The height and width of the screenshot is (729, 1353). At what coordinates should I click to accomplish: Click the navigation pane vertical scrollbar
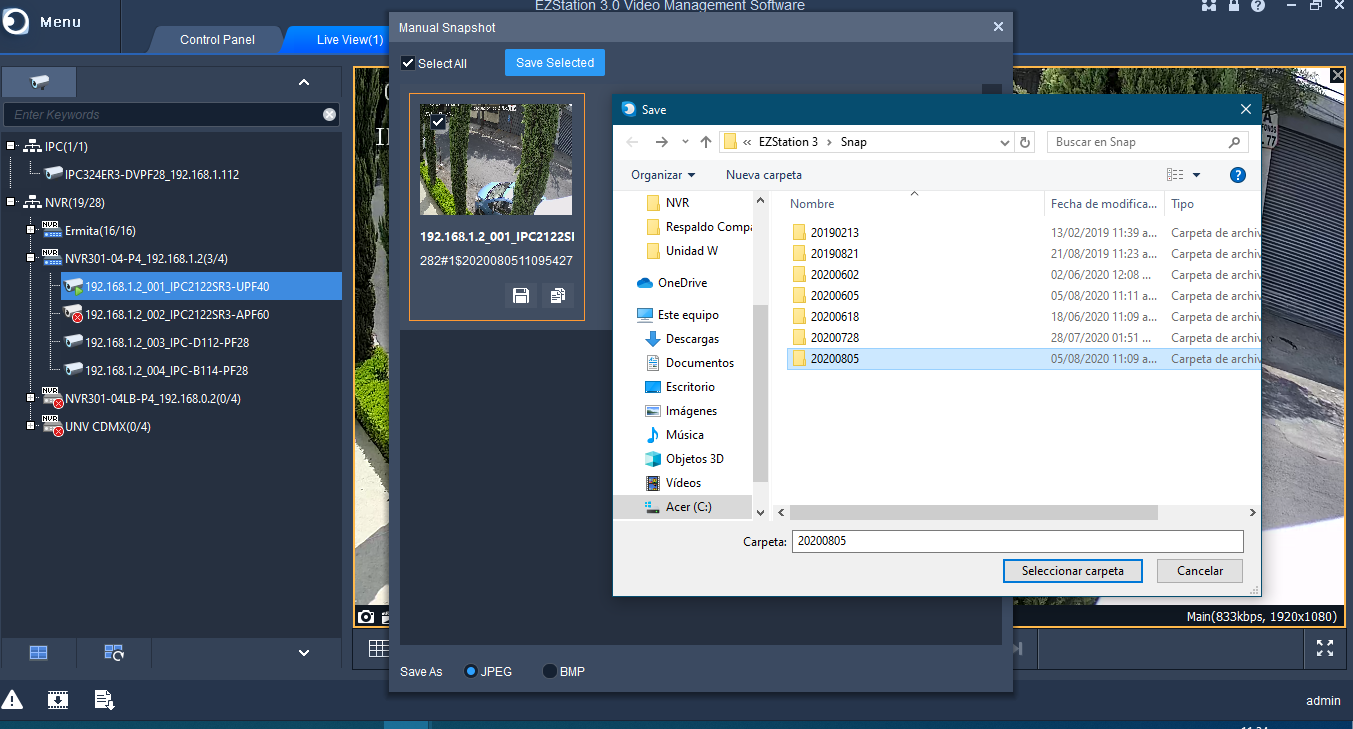(x=760, y=393)
